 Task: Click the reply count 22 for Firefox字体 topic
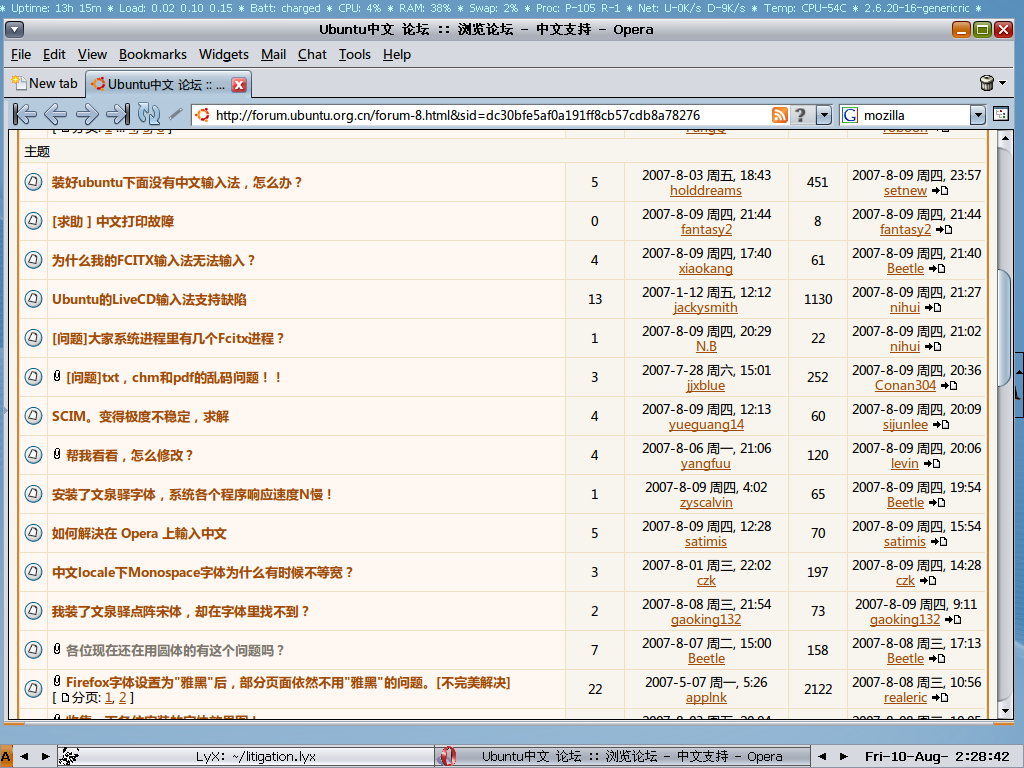tap(595, 689)
